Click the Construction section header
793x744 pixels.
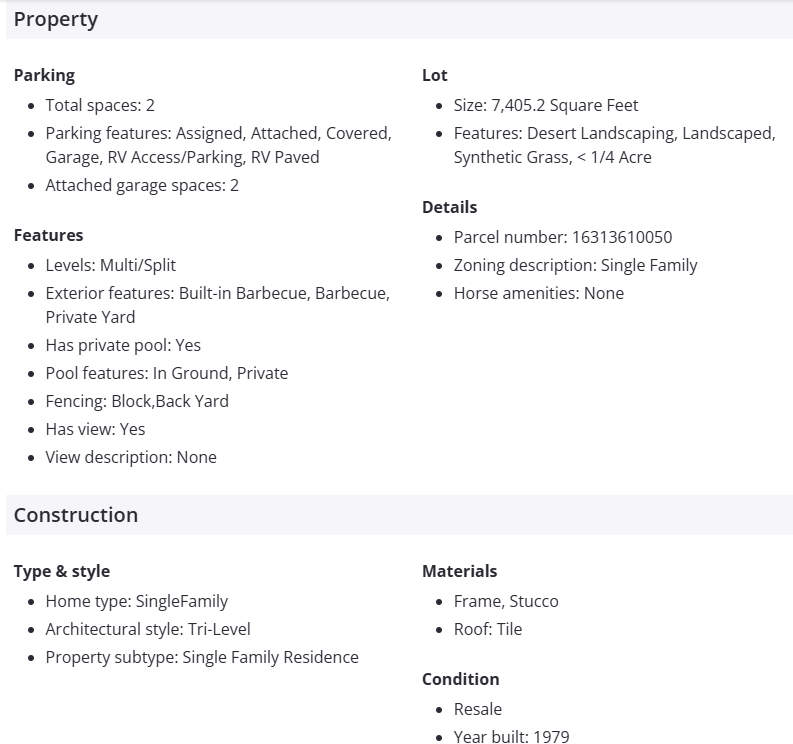click(x=76, y=515)
